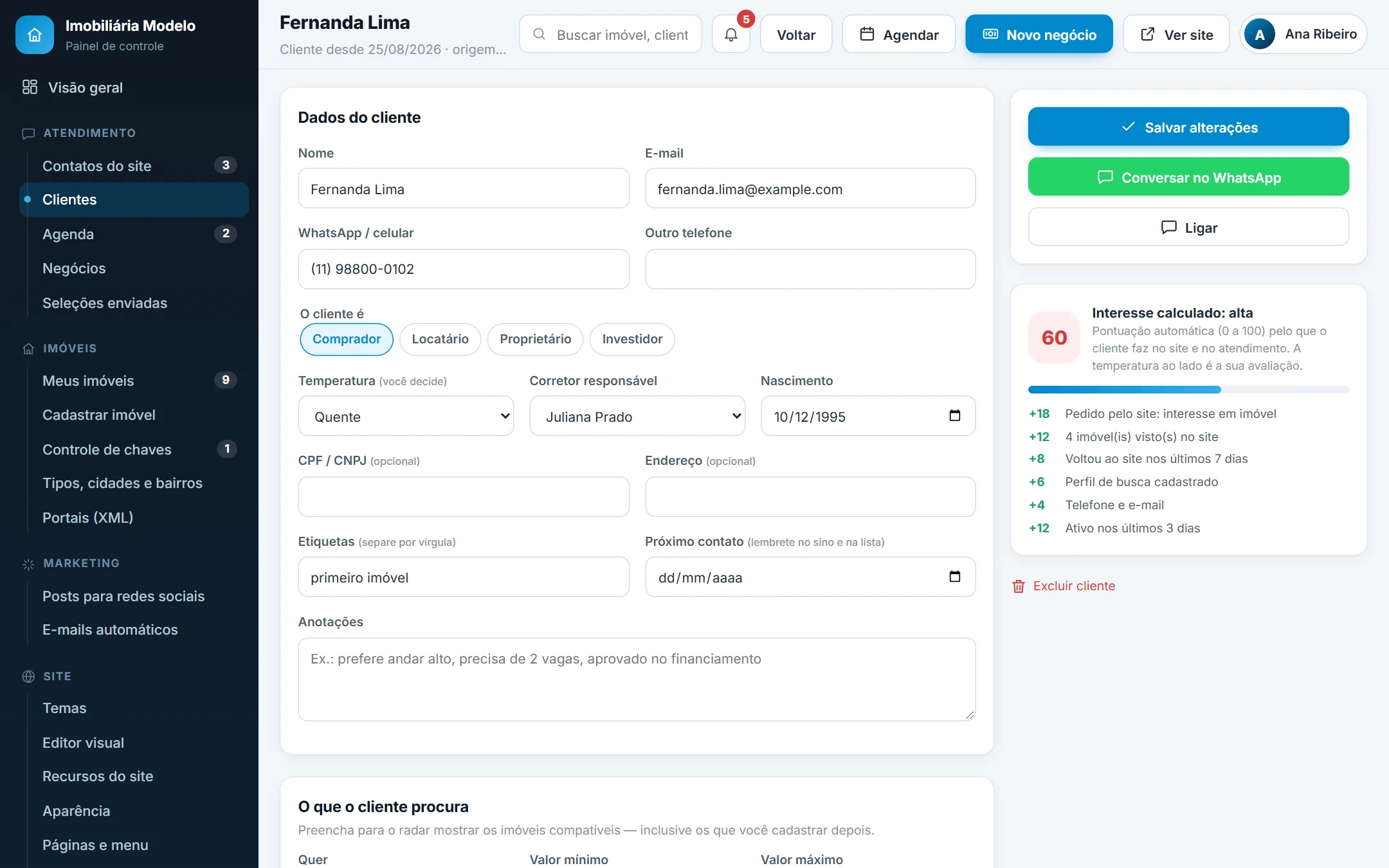Go to Agenda in sidebar

[x=134, y=234]
